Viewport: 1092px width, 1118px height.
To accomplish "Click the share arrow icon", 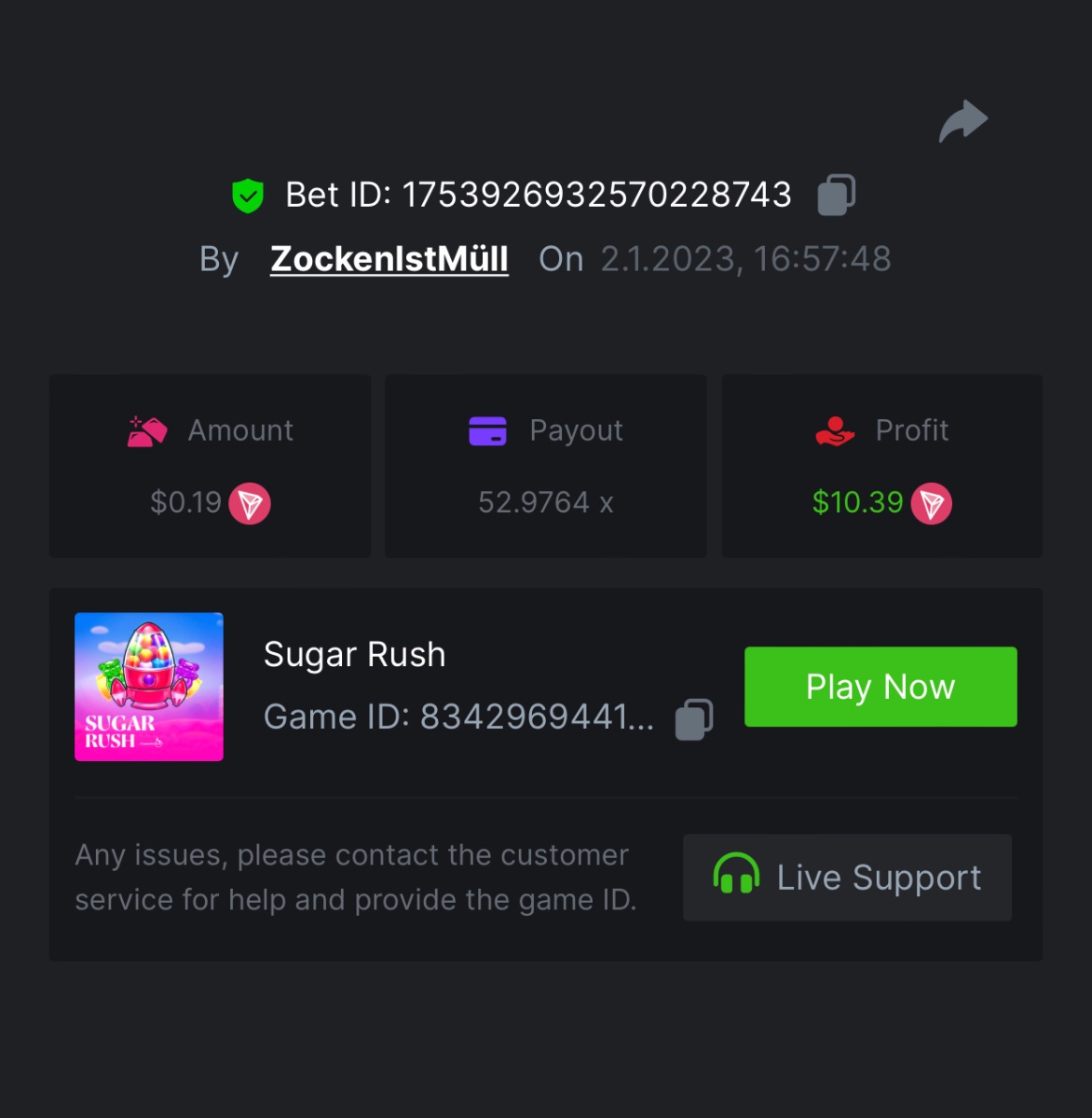I will pyautogui.click(x=963, y=121).
